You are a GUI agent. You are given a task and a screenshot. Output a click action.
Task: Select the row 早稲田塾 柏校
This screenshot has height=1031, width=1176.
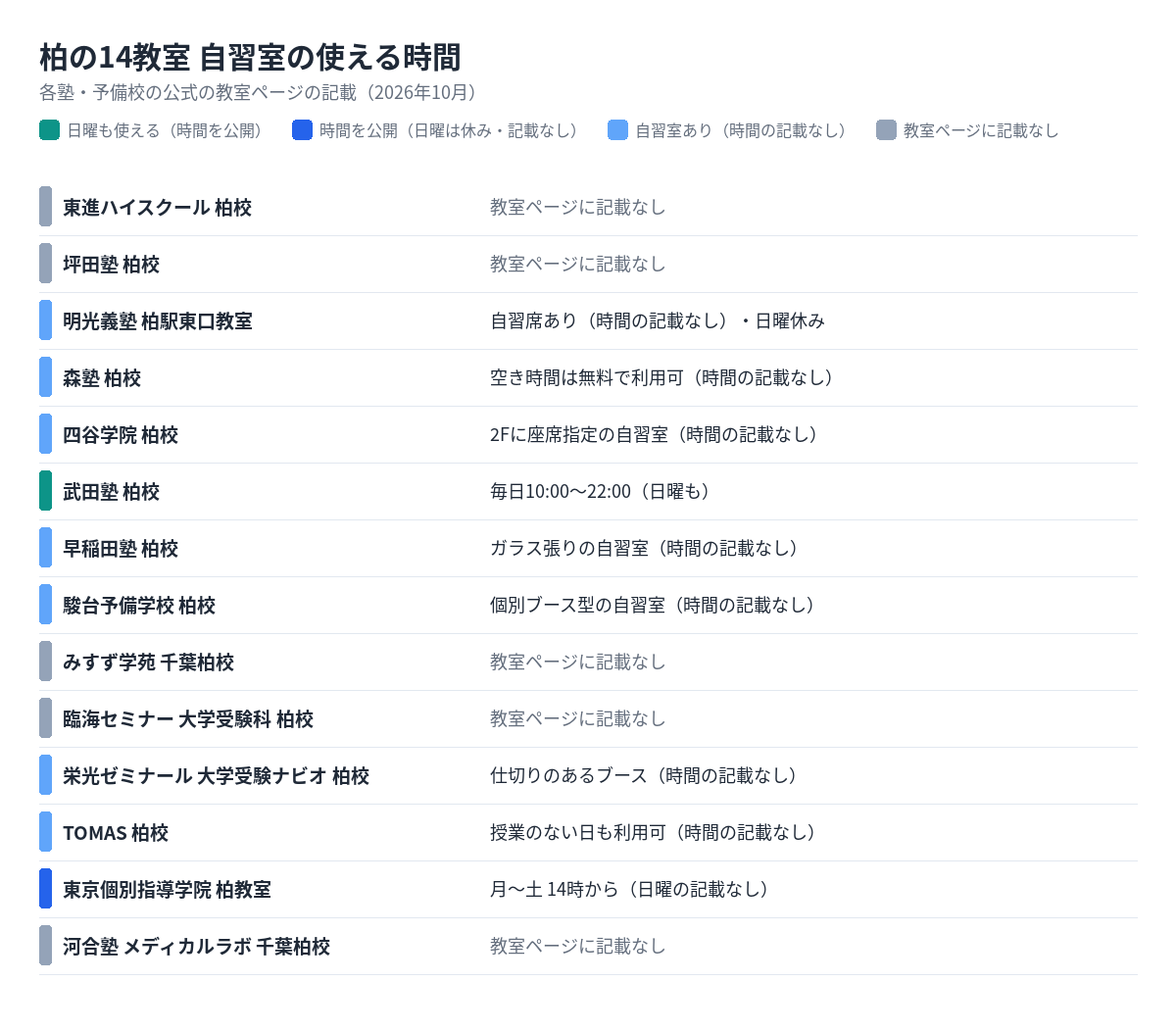588,548
